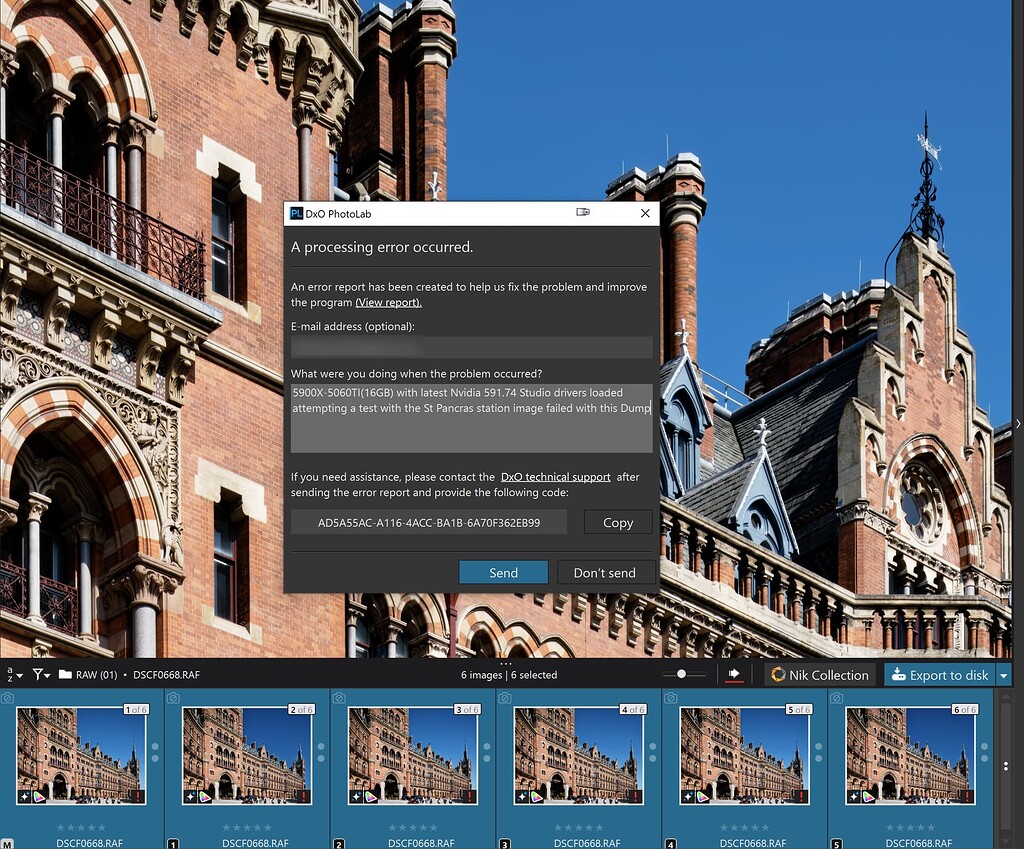
Task: Open the filmstrip overflow menu (three dots)
Action: point(508,662)
